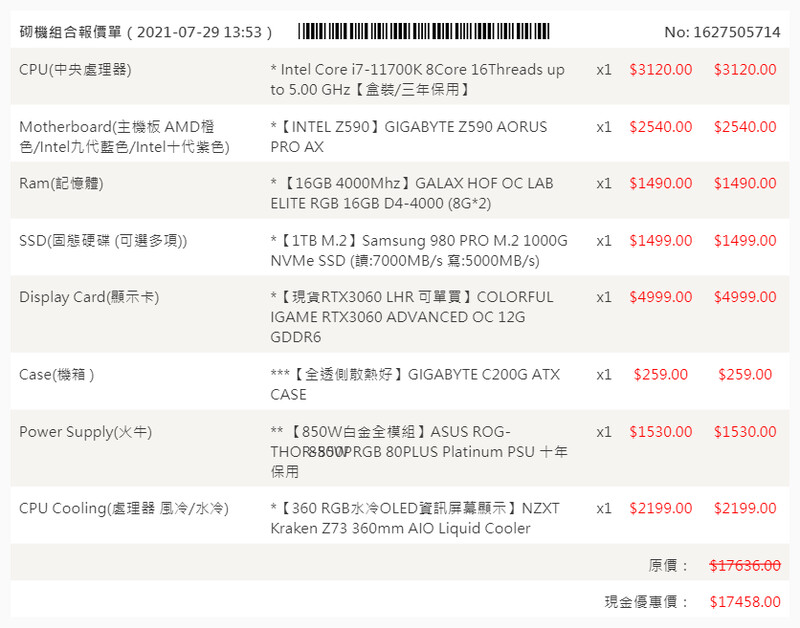Click the Intel Core i7-11700K product description

point(417,80)
